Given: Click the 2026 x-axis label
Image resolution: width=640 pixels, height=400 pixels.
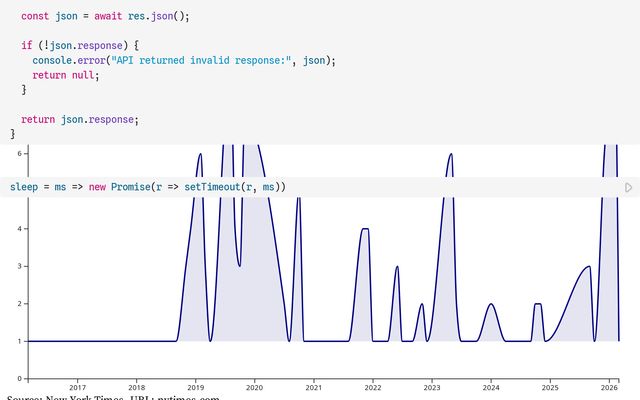Looking at the screenshot, I should coord(609,387).
